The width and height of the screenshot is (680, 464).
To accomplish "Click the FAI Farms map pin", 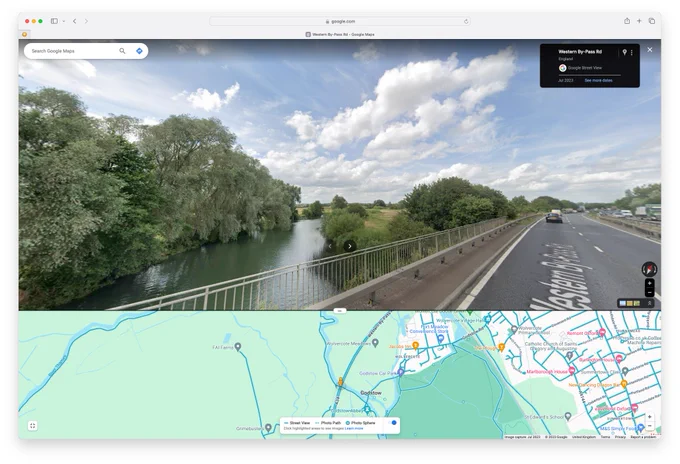I will coord(238,347).
